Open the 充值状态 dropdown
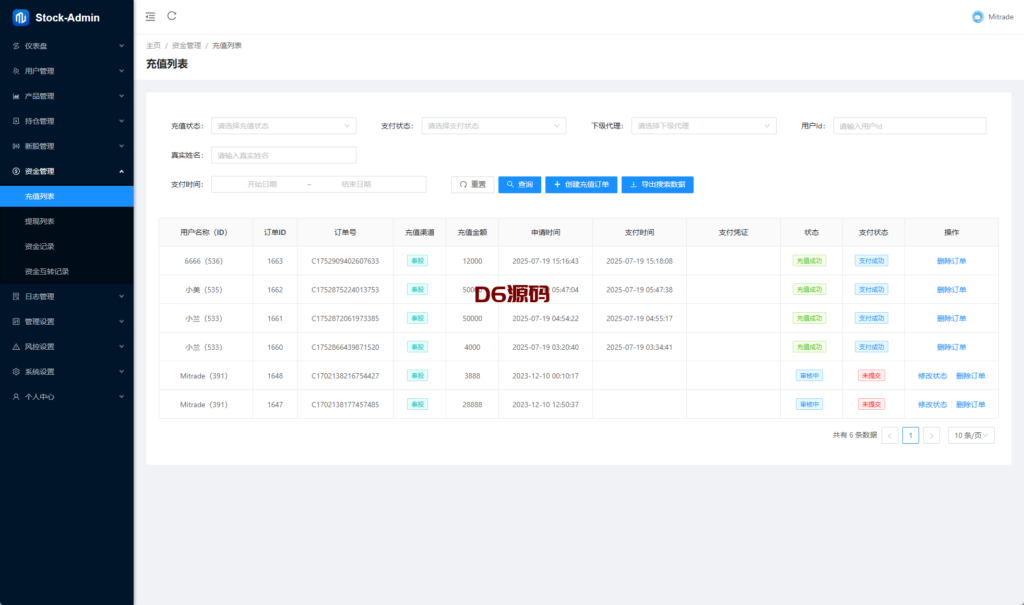 (283, 126)
